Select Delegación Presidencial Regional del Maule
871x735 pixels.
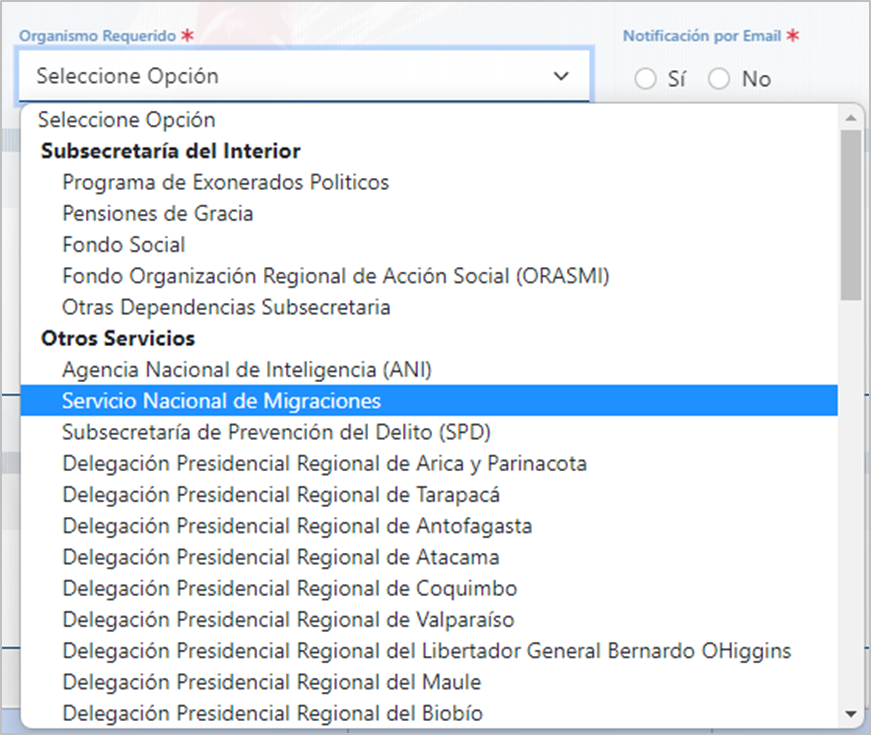pos(429,682)
